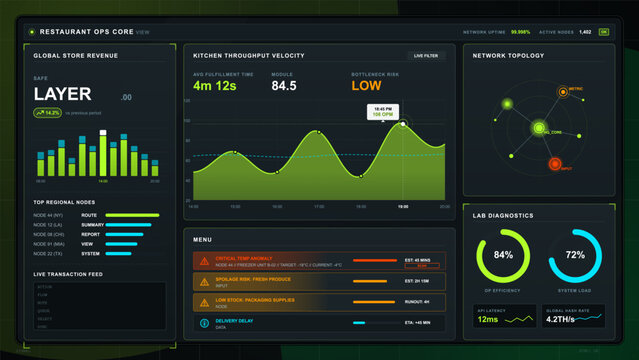The width and height of the screenshot is (639, 360).
Task: Click the Live Transaction Feed list box
Action: click(x=99, y=306)
